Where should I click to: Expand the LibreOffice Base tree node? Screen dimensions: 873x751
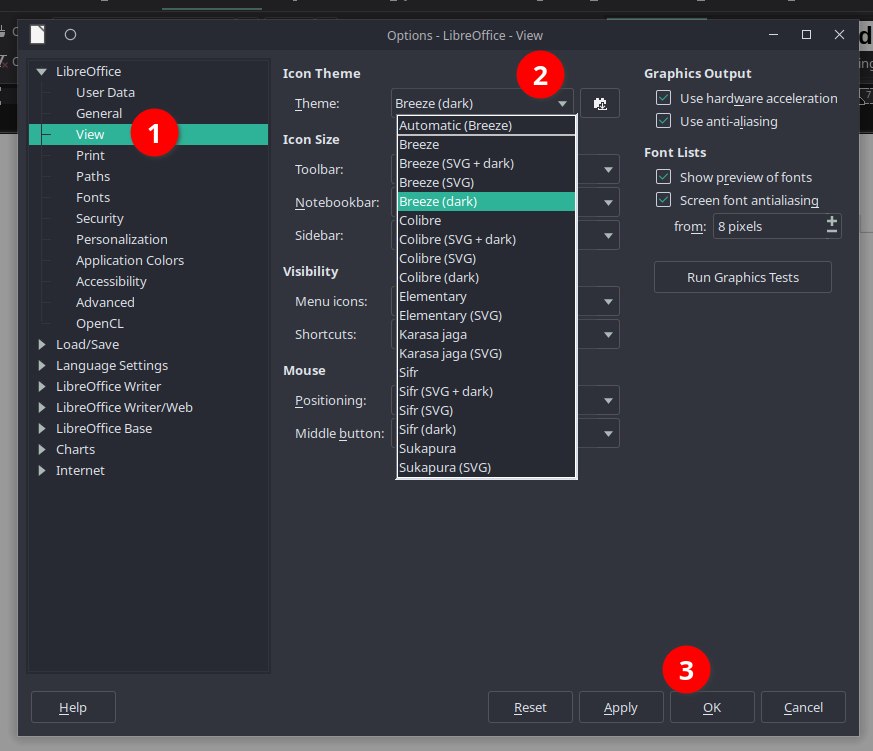point(42,429)
